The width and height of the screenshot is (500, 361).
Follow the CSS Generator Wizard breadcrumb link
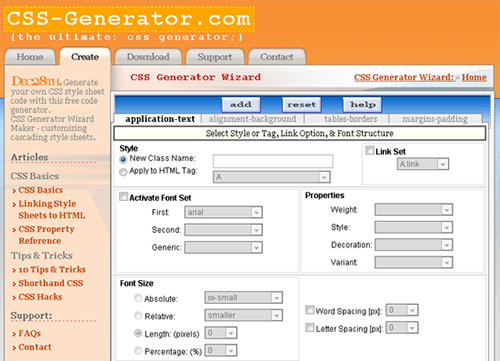[x=404, y=77]
